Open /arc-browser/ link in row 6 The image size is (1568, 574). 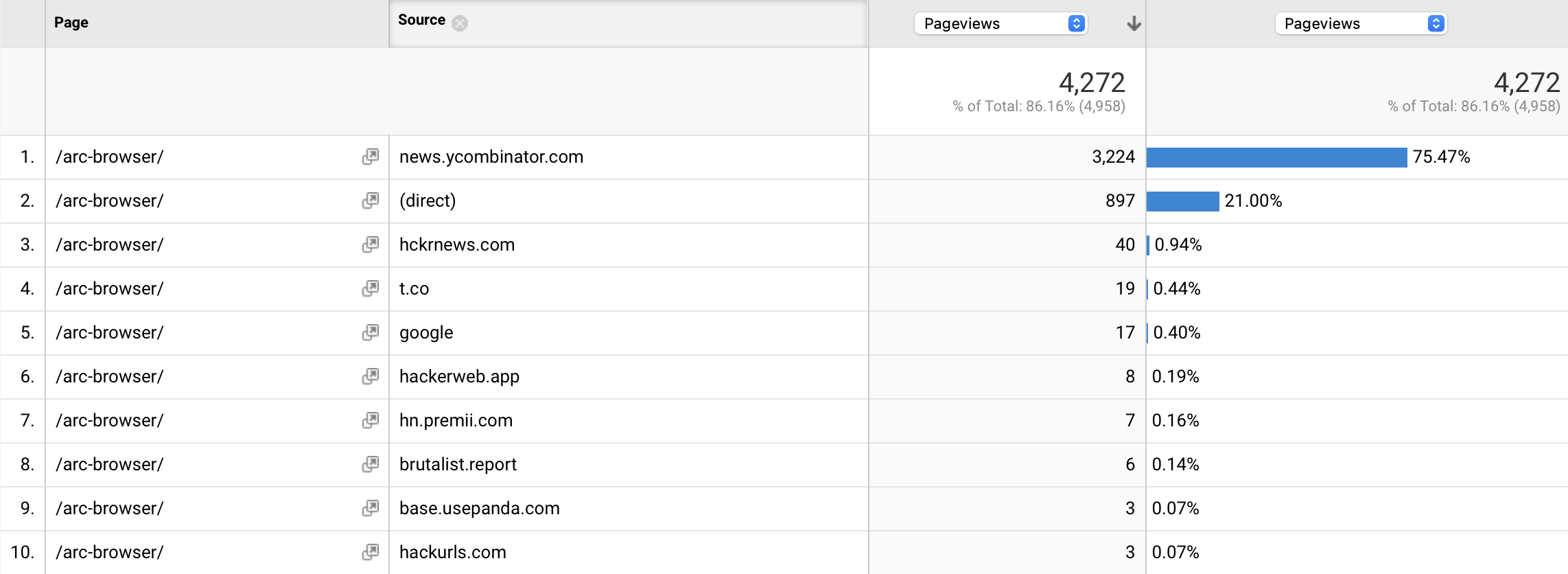click(110, 376)
